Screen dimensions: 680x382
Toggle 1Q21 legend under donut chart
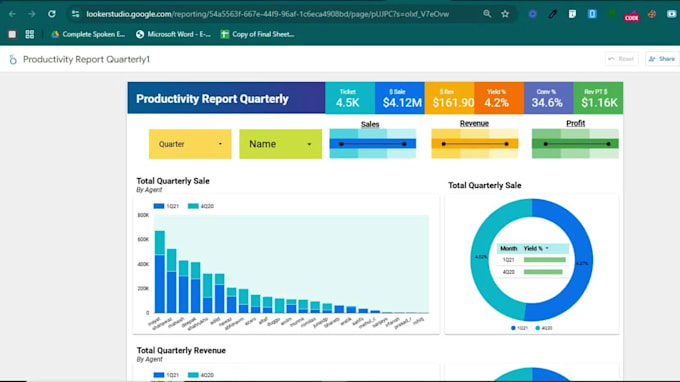tap(520, 328)
